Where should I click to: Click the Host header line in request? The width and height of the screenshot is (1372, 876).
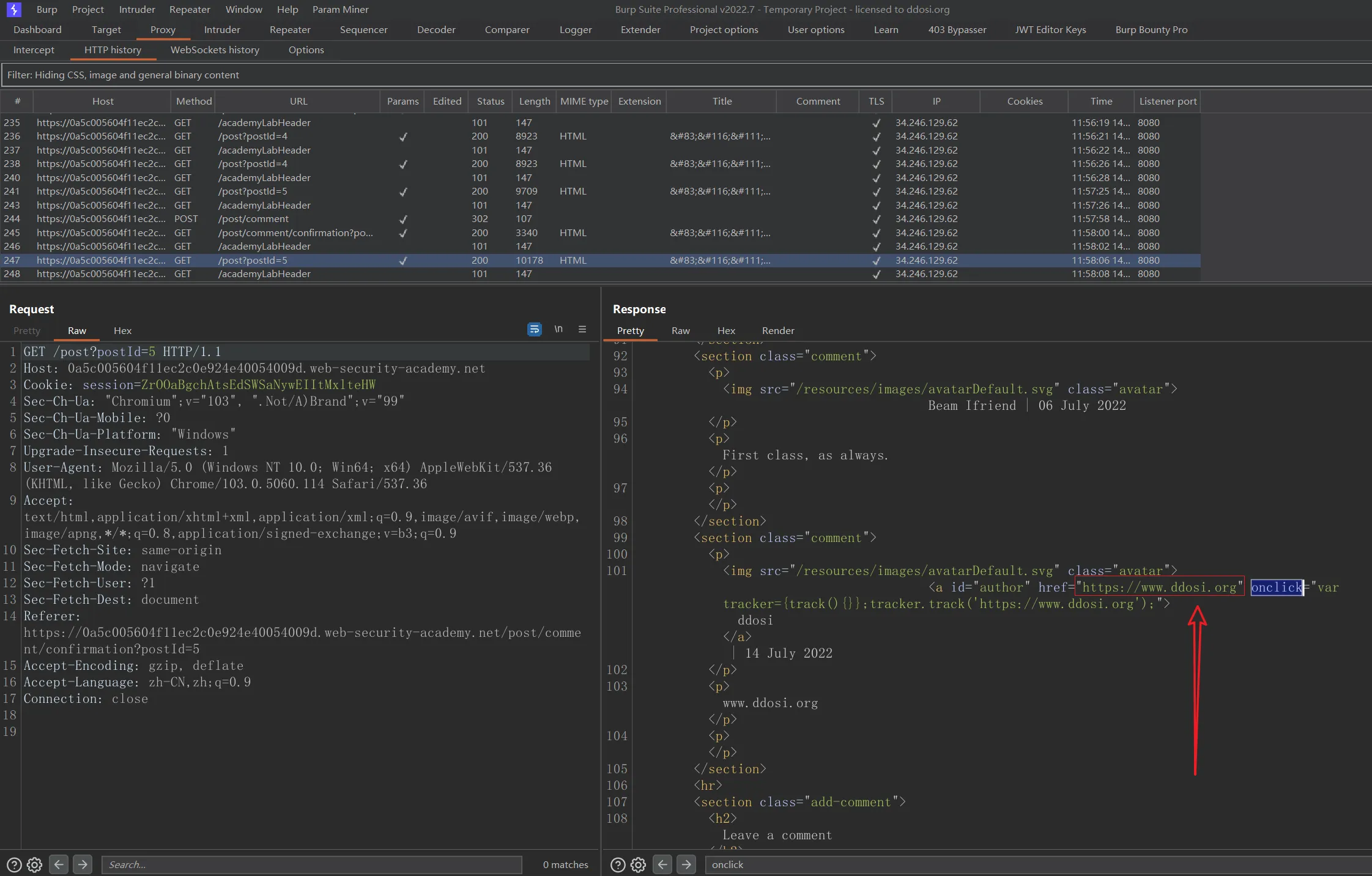254,368
